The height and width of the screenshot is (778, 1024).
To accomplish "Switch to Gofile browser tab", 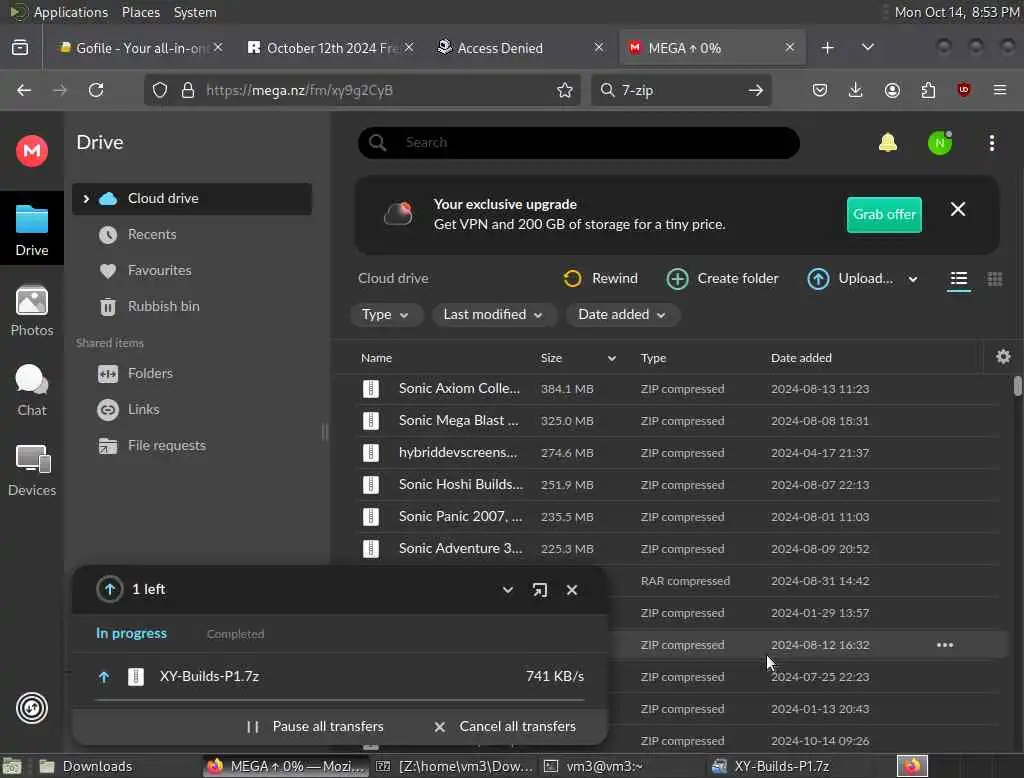I will (x=140, y=48).
